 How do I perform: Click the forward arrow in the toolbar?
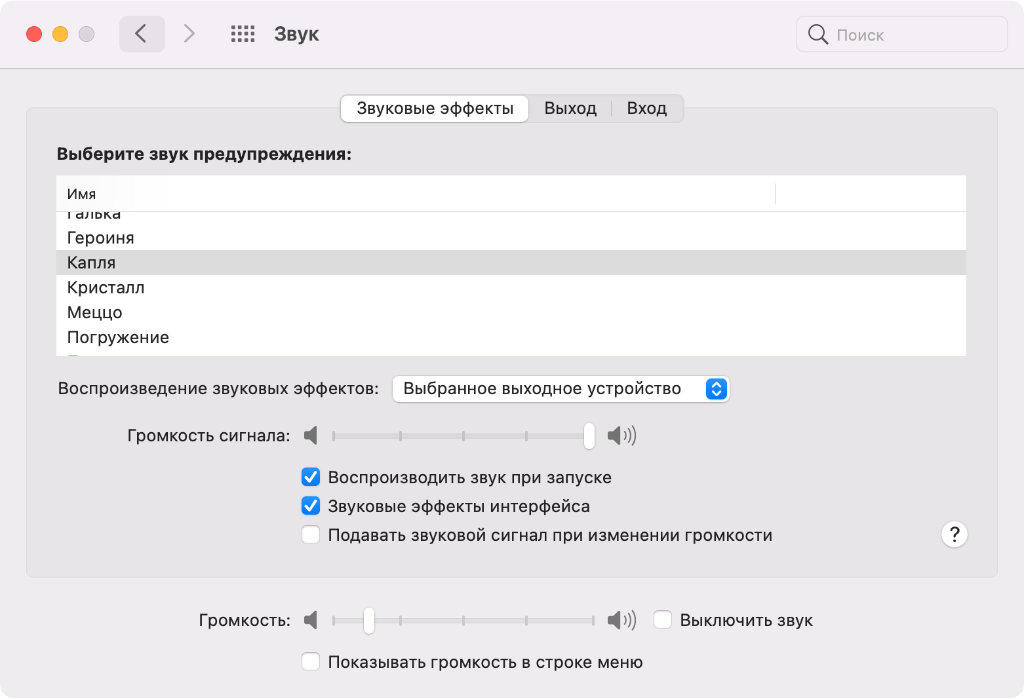click(189, 34)
